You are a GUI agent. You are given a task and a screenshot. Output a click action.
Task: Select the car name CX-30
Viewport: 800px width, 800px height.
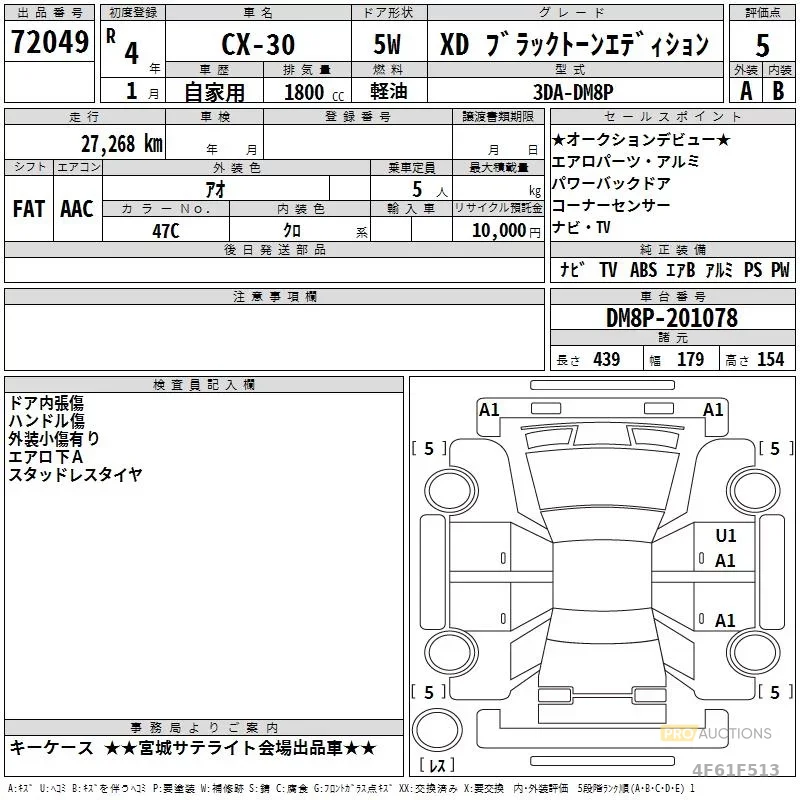258,44
